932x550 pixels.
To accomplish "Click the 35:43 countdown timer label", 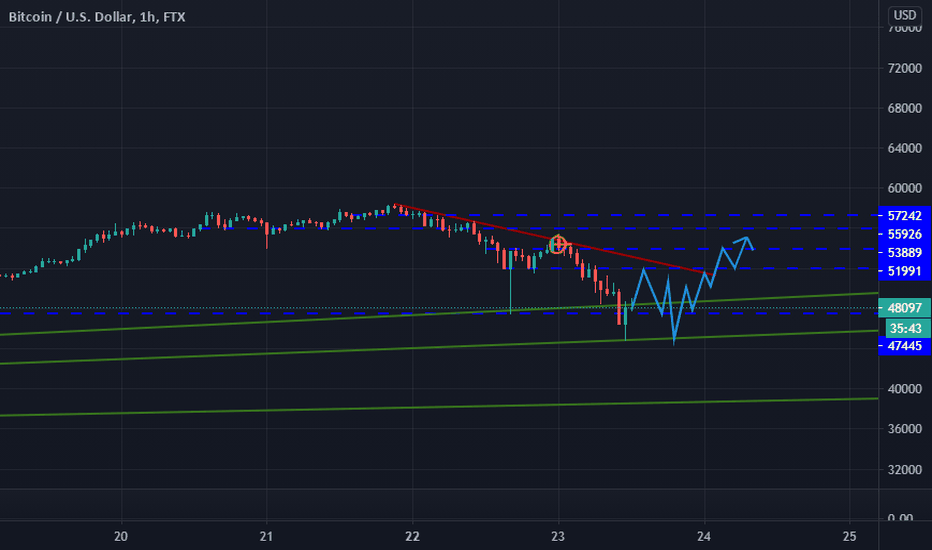I will [x=907, y=328].
